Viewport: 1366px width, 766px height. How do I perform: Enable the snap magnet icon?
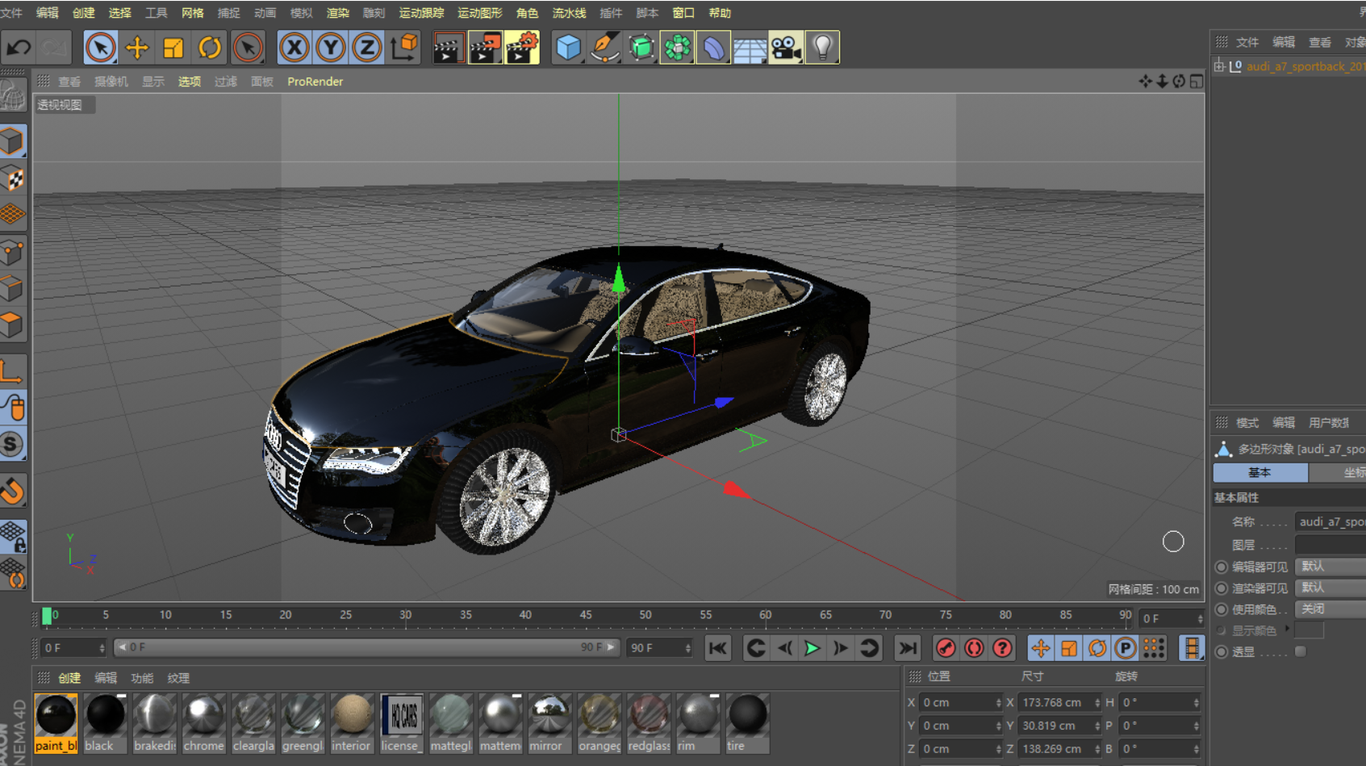pyautogui.click(x=12, y=490)
